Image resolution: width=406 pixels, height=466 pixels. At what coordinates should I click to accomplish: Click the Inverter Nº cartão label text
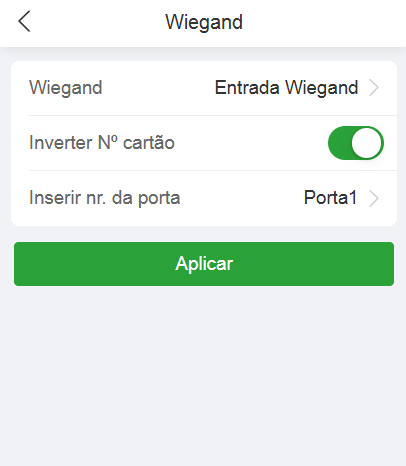point(102,143)
